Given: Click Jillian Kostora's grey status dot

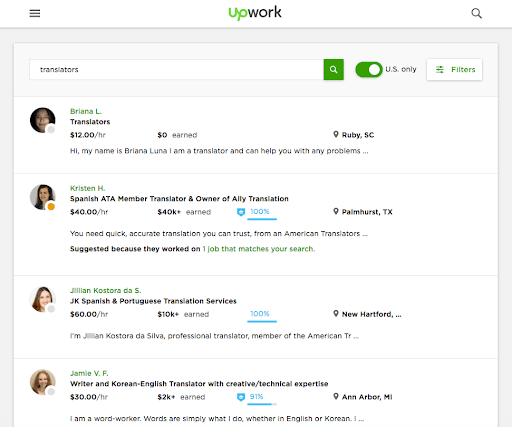Looking at the screenshot, I should [x=51, y=309].
